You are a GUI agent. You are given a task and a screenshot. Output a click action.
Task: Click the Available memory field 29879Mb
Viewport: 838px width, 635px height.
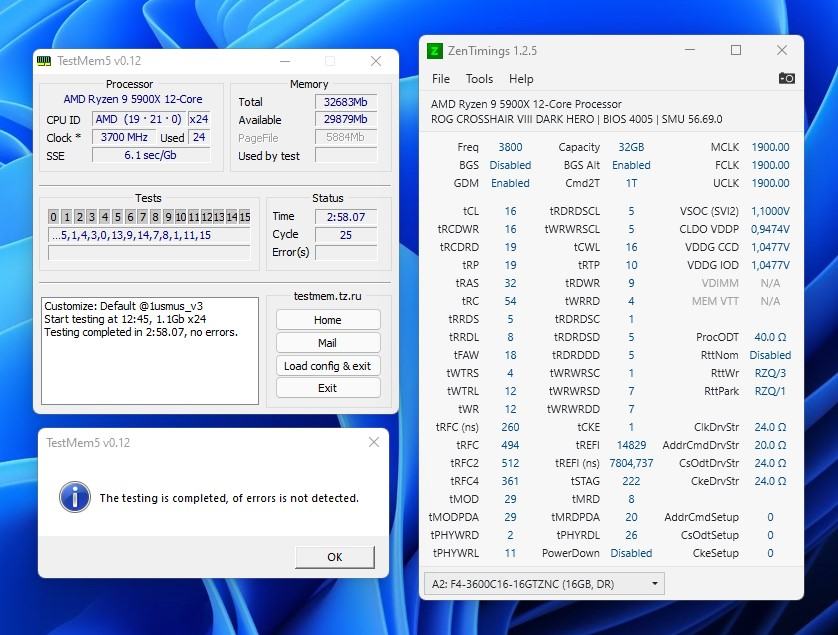coord(346,119)
